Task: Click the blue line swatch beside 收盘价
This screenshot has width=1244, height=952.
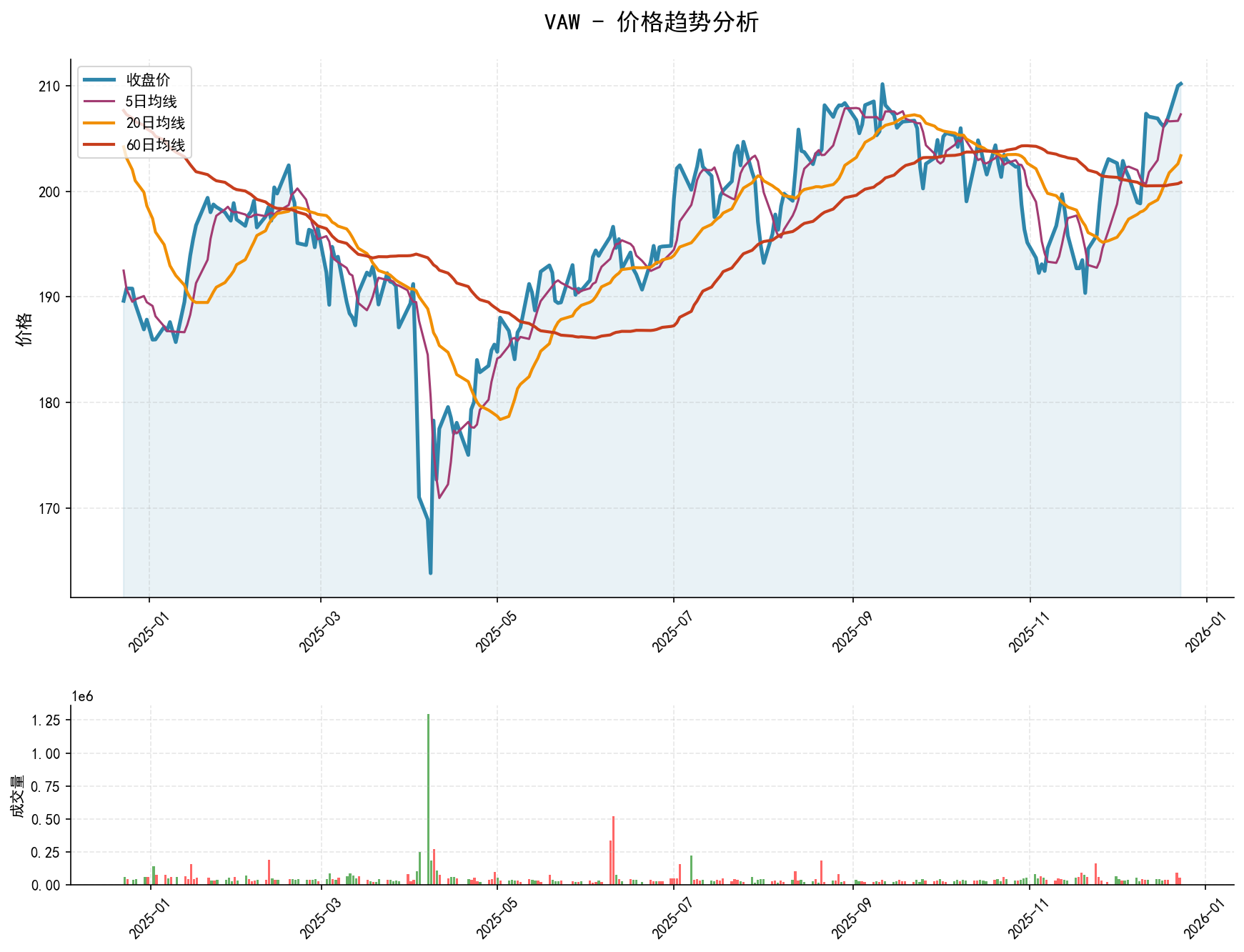Action: click(99, 79)
